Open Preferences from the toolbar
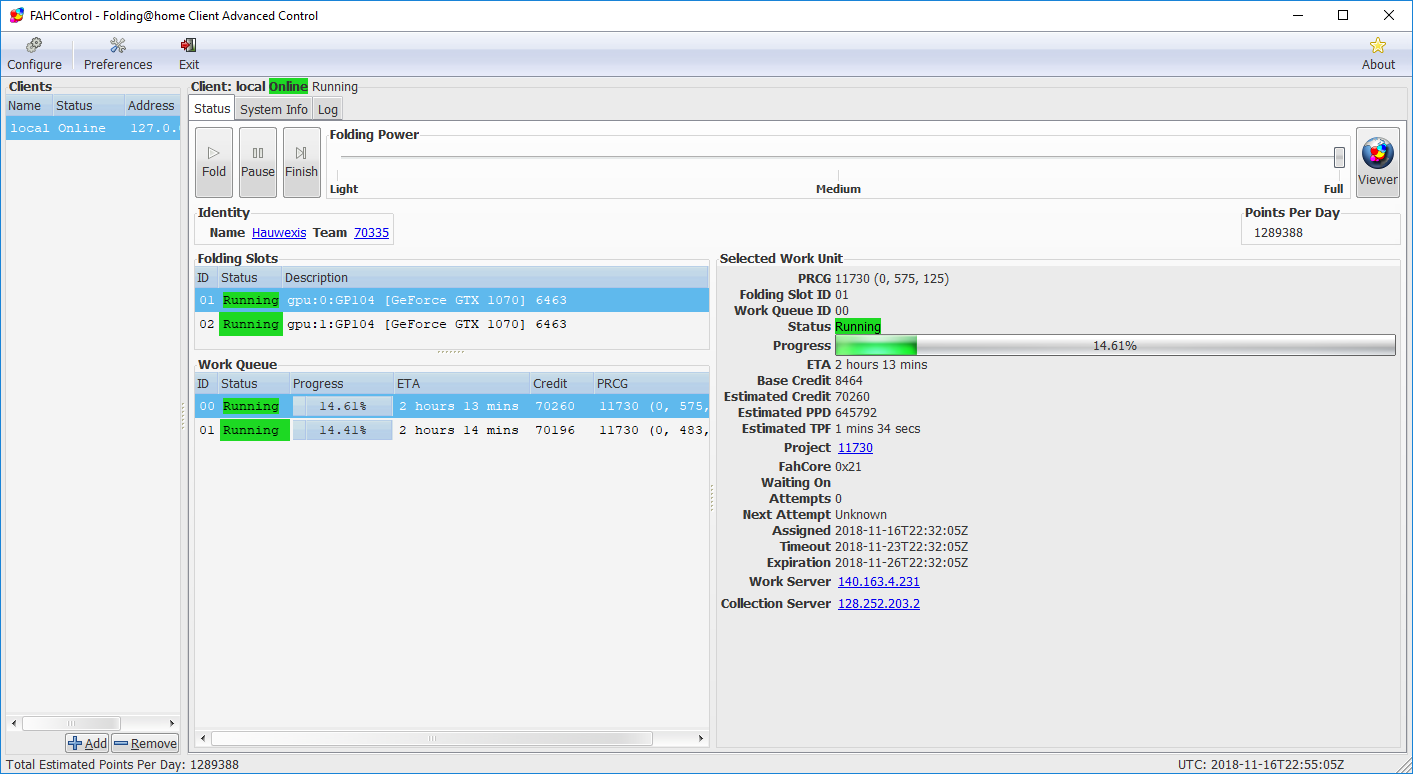Screen dimensions: 1413x774 tap(118, 55)
